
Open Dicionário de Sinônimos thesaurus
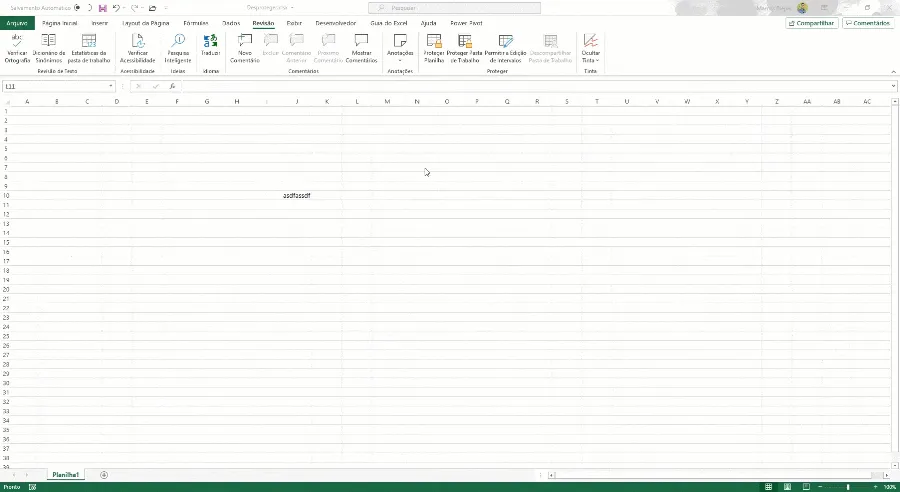coord(49,48)
